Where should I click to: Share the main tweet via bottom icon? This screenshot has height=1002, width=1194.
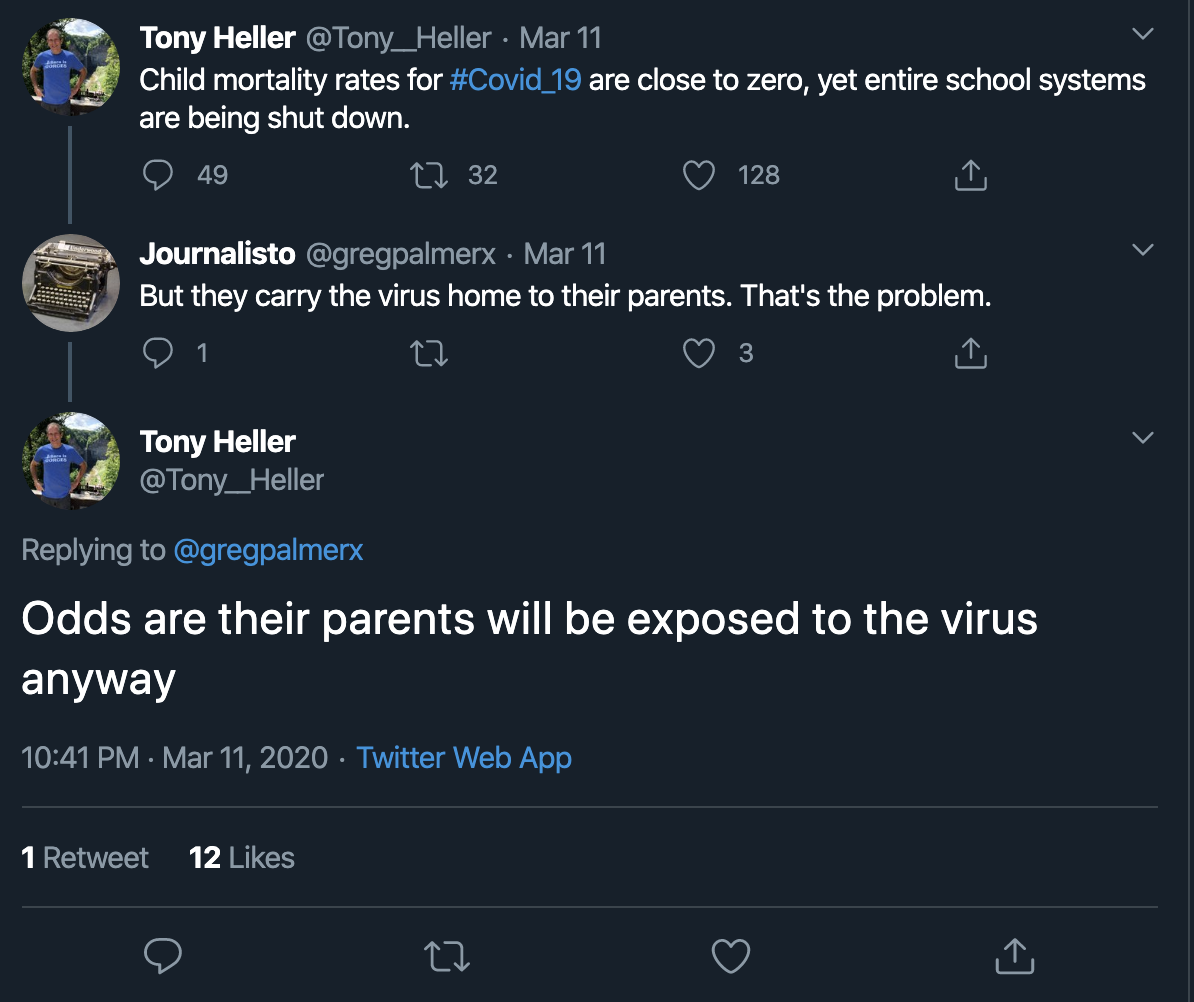click(1014, 956)
